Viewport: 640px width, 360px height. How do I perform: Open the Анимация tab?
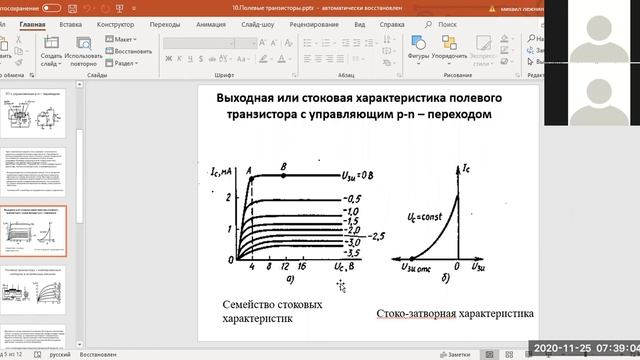pos(211,24)
